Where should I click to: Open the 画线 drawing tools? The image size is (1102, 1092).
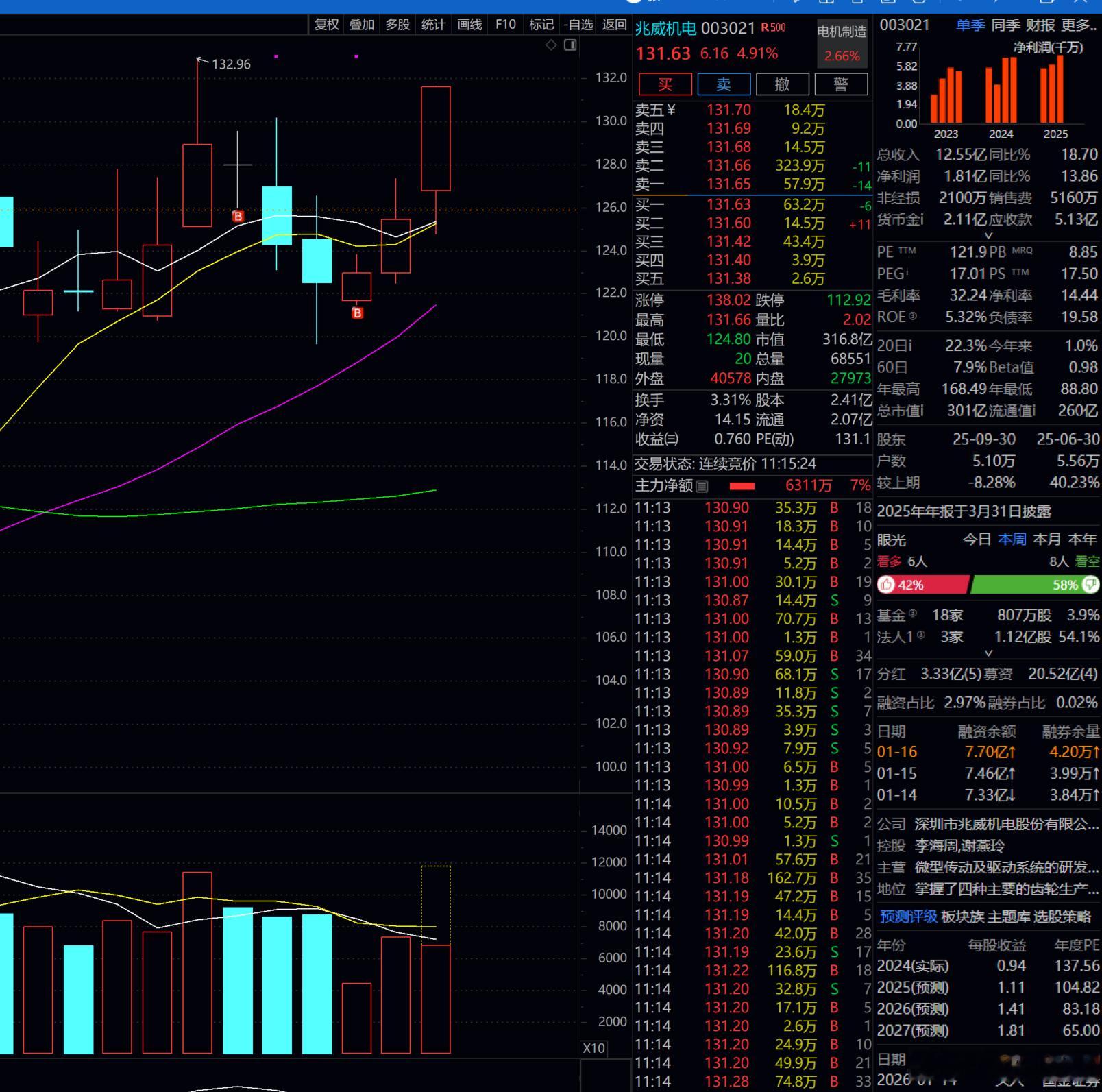point(469,25)
